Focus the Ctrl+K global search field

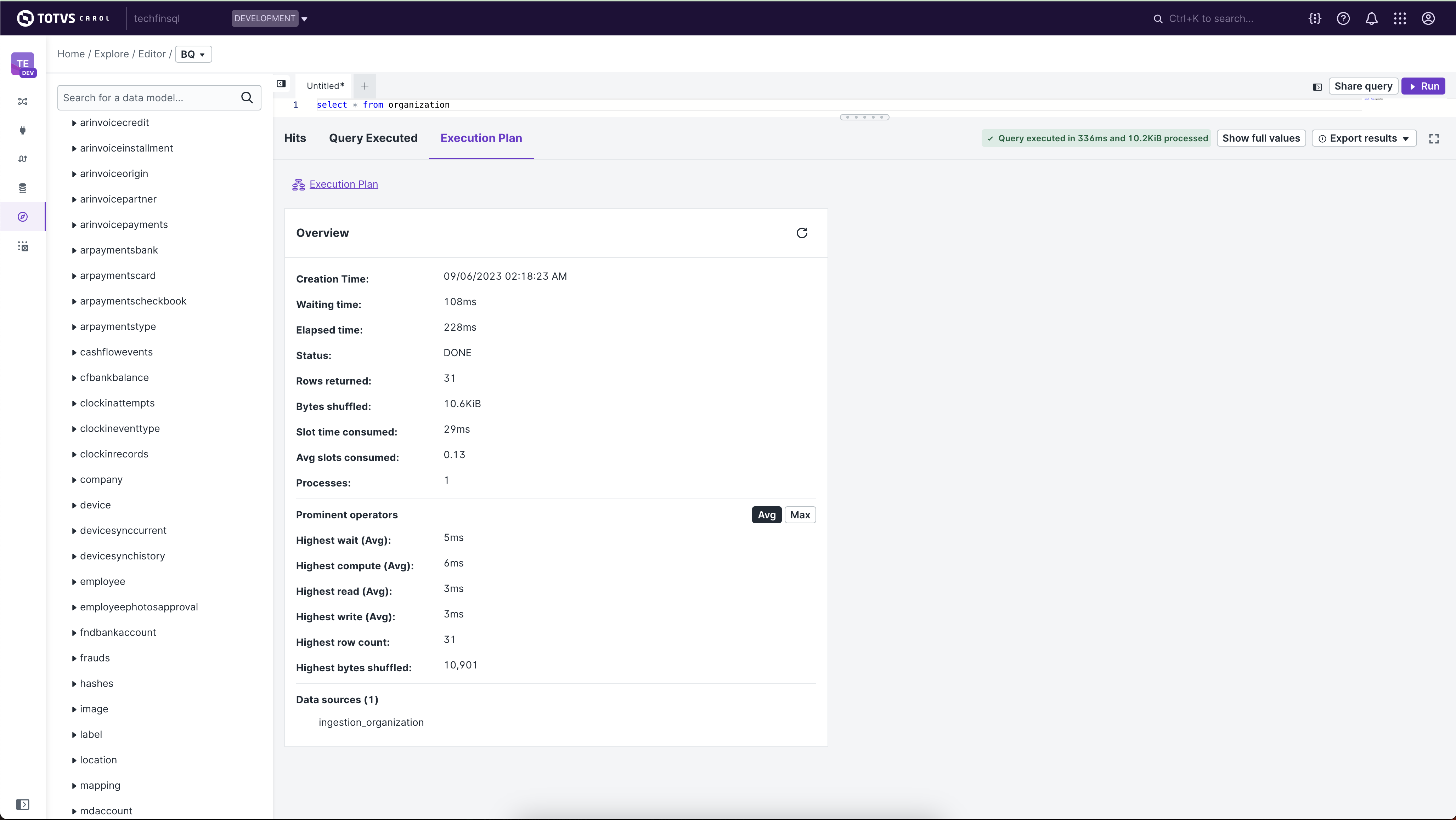tap(1211, 19)
